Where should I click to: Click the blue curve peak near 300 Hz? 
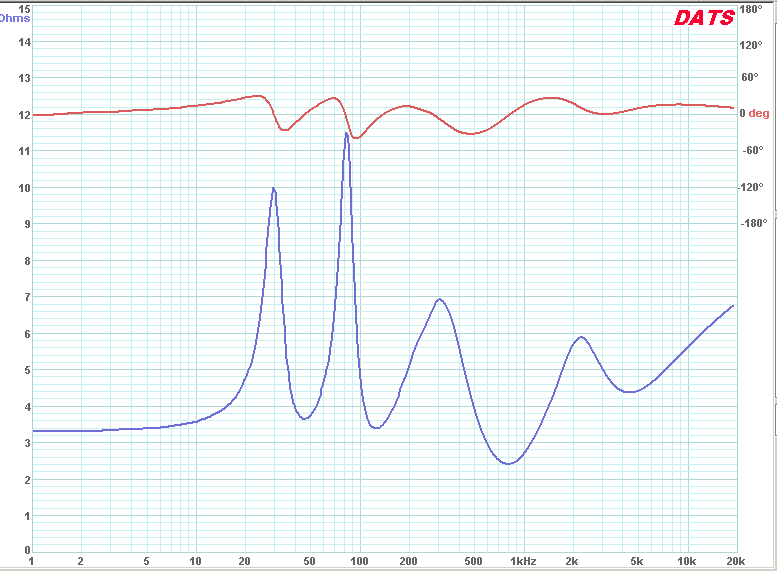click(x=438, y=299)
